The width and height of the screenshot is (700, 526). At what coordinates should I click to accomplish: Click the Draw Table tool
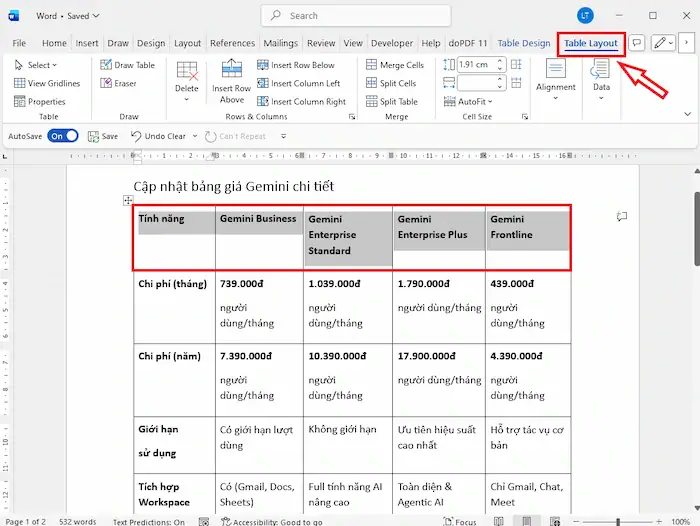128,66
